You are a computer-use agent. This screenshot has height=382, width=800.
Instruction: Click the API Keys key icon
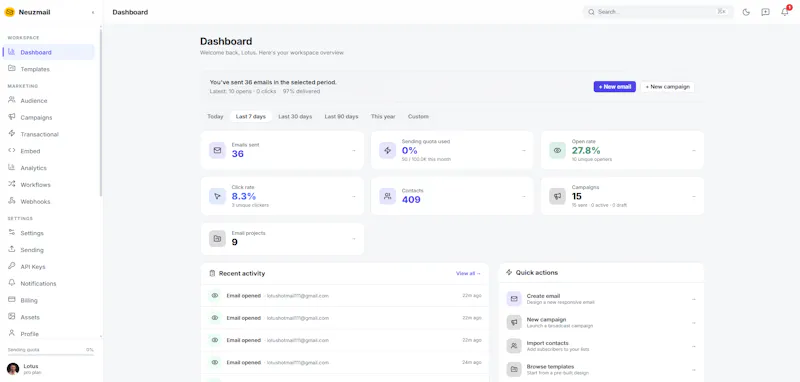pyautogui.click(x=12, y=266)
